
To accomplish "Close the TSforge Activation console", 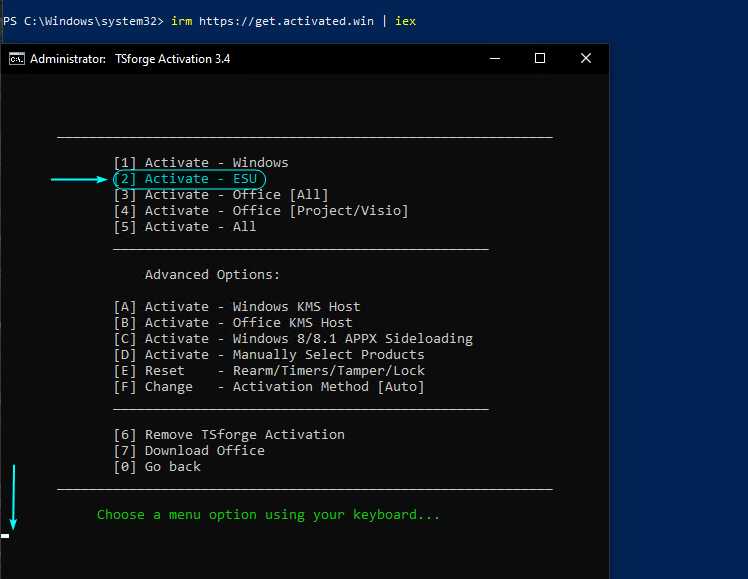I will pyautogui.click(x=586, y=58).
